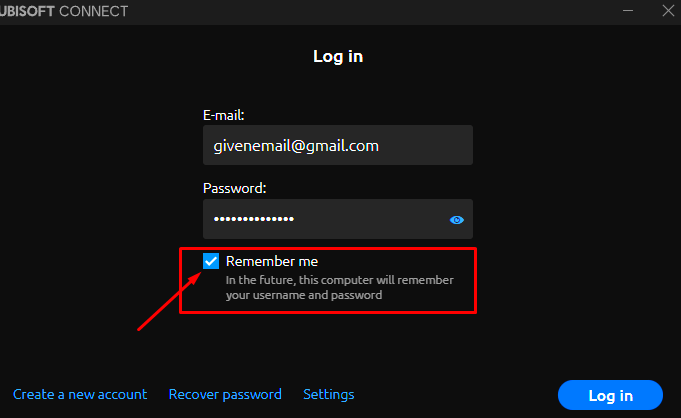Focus the E-mail input field
The image size is (681, 418).
point(338,145)
